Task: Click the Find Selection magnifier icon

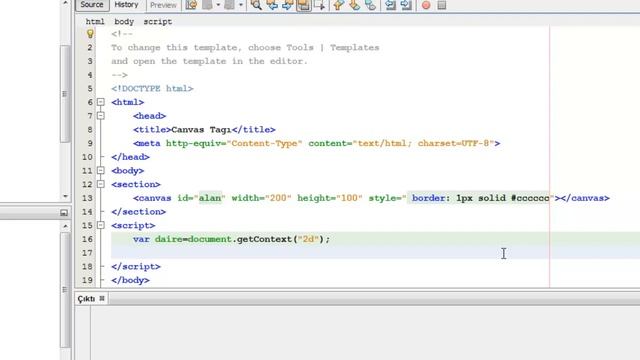Action: [256, 5]
